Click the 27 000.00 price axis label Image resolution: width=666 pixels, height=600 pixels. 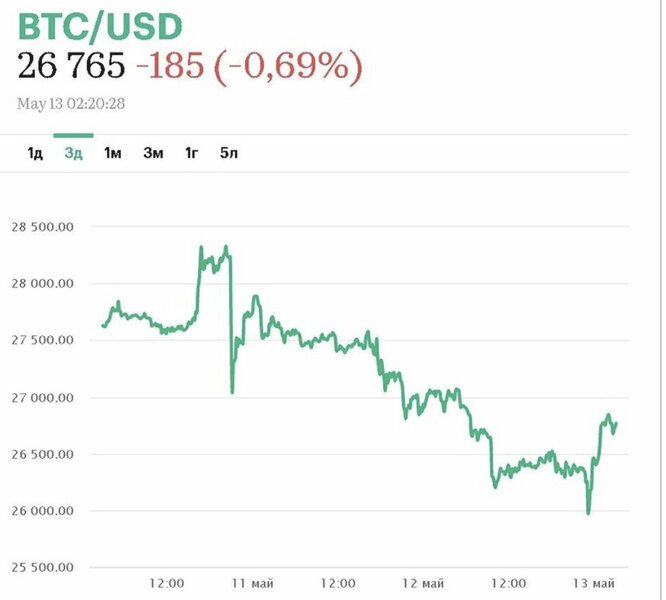pyautogui.click(x=41, y=398)
